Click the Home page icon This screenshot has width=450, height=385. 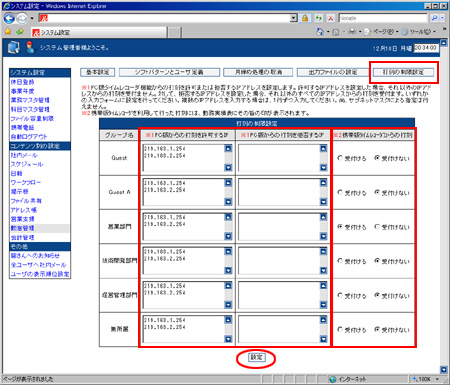point(320,32)
